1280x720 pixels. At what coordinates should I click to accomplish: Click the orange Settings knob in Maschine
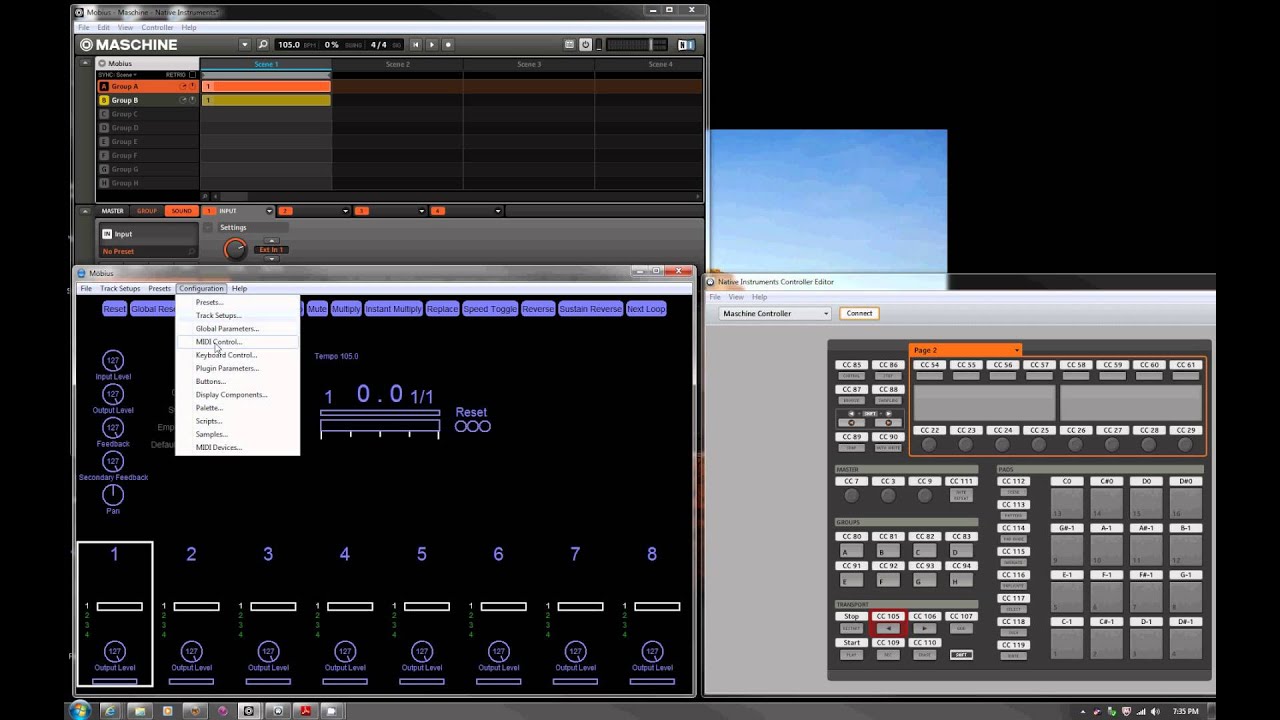pyautogui.click(x=235, y=250)
